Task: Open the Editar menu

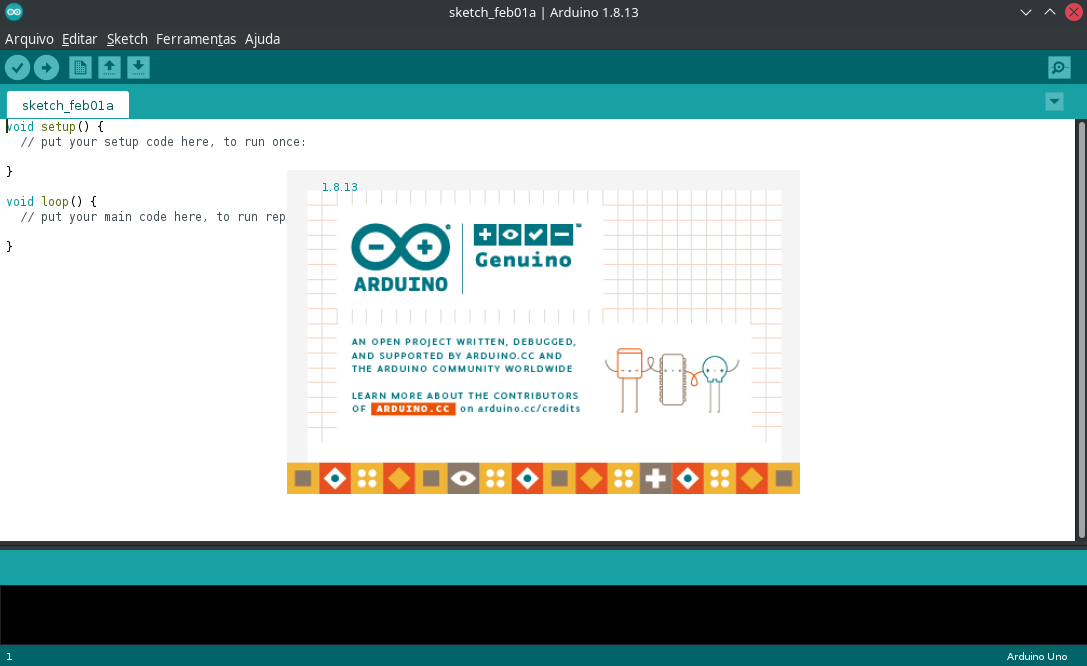Action: tap(79, 38)
